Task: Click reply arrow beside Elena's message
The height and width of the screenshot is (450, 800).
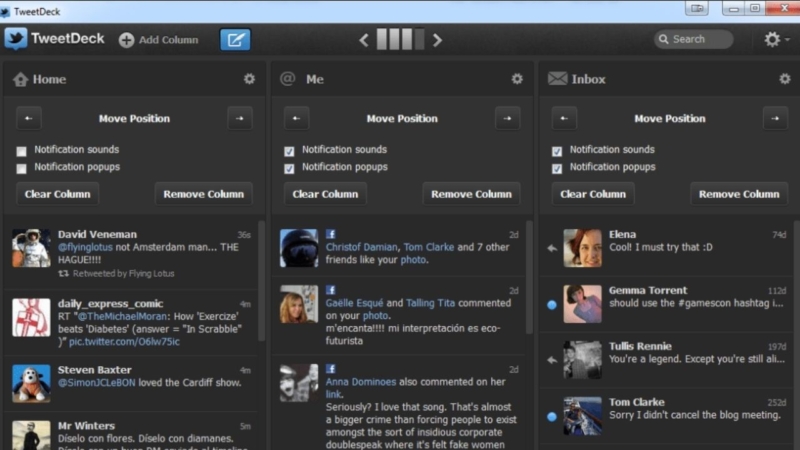Action: 552,248
